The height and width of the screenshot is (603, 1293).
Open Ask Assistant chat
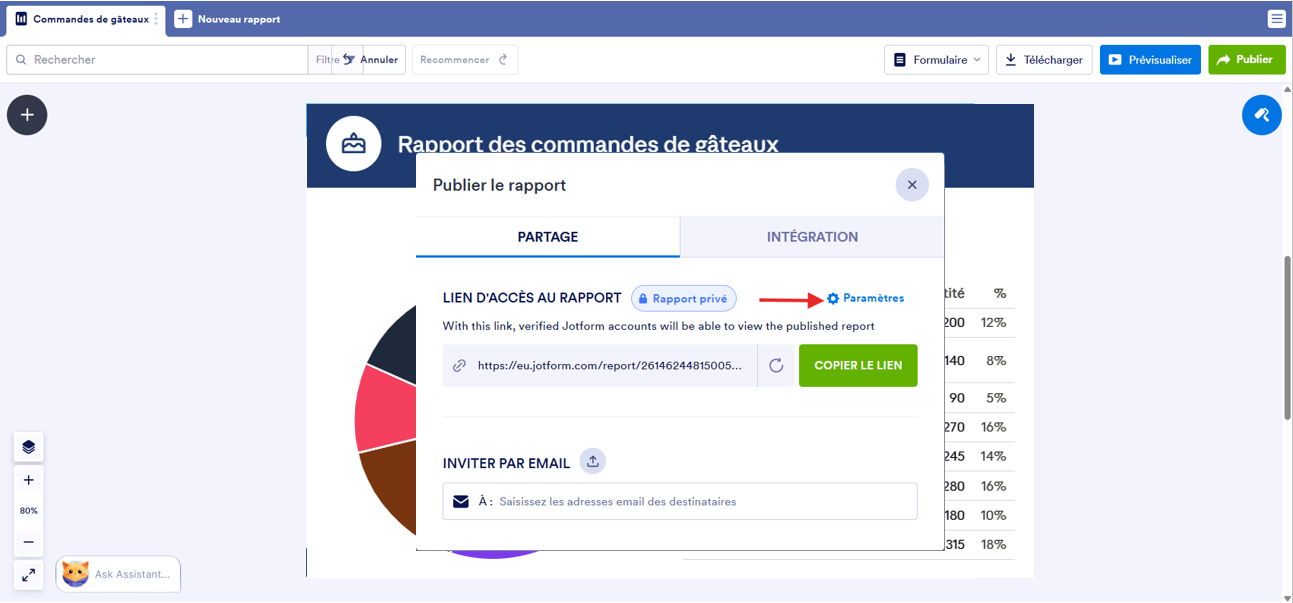point(118,574)
